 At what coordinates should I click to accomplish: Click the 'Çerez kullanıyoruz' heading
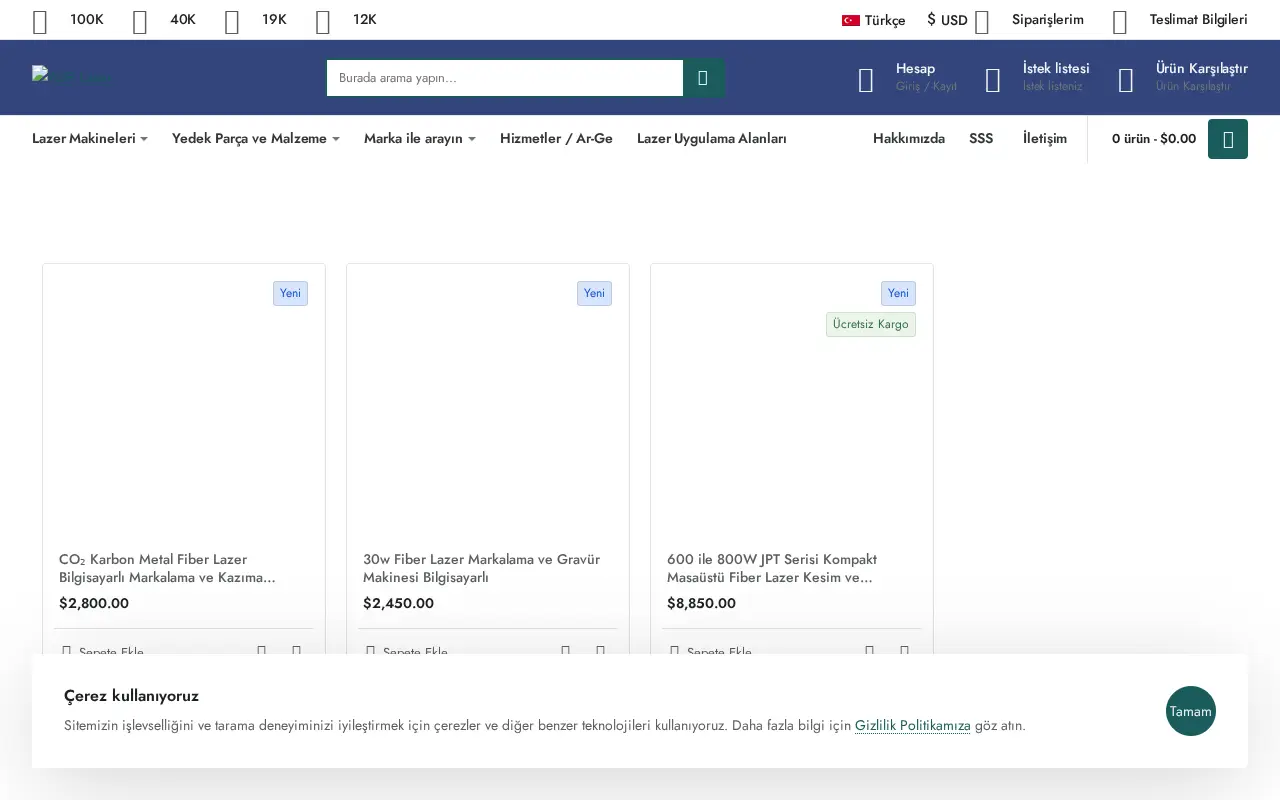point(131,696)
